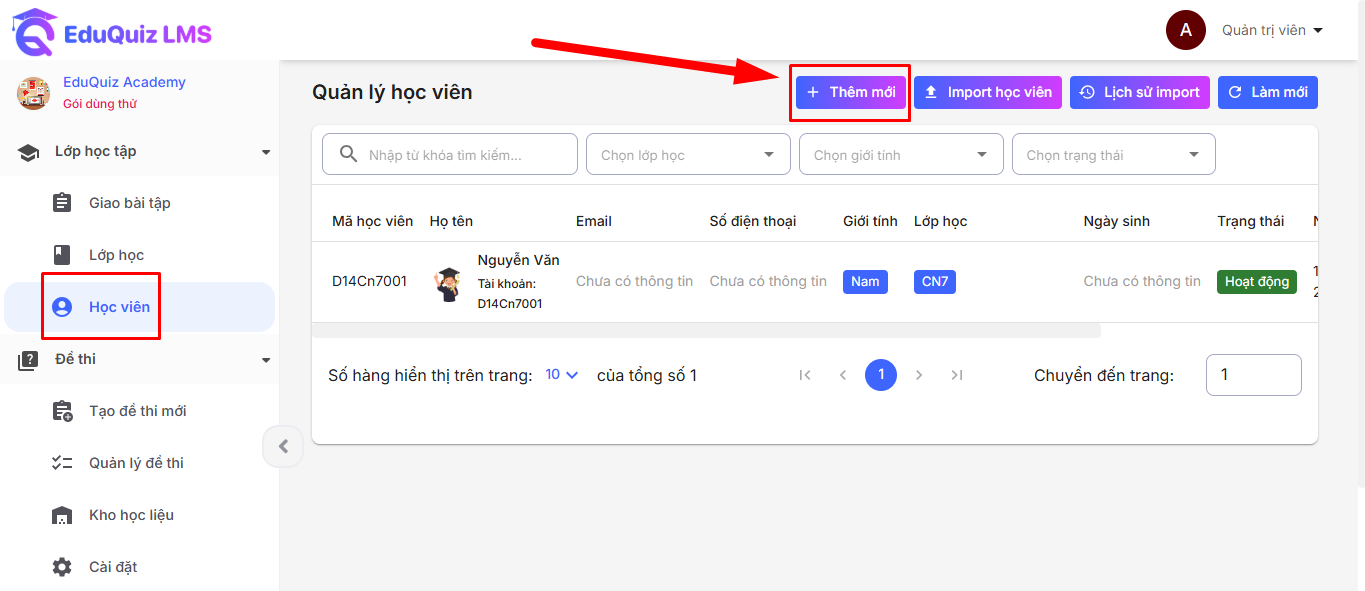Screen dimensions: 1365x591
Task: Click the Chuyển đến trang page number field
Action: [1254, 375]
